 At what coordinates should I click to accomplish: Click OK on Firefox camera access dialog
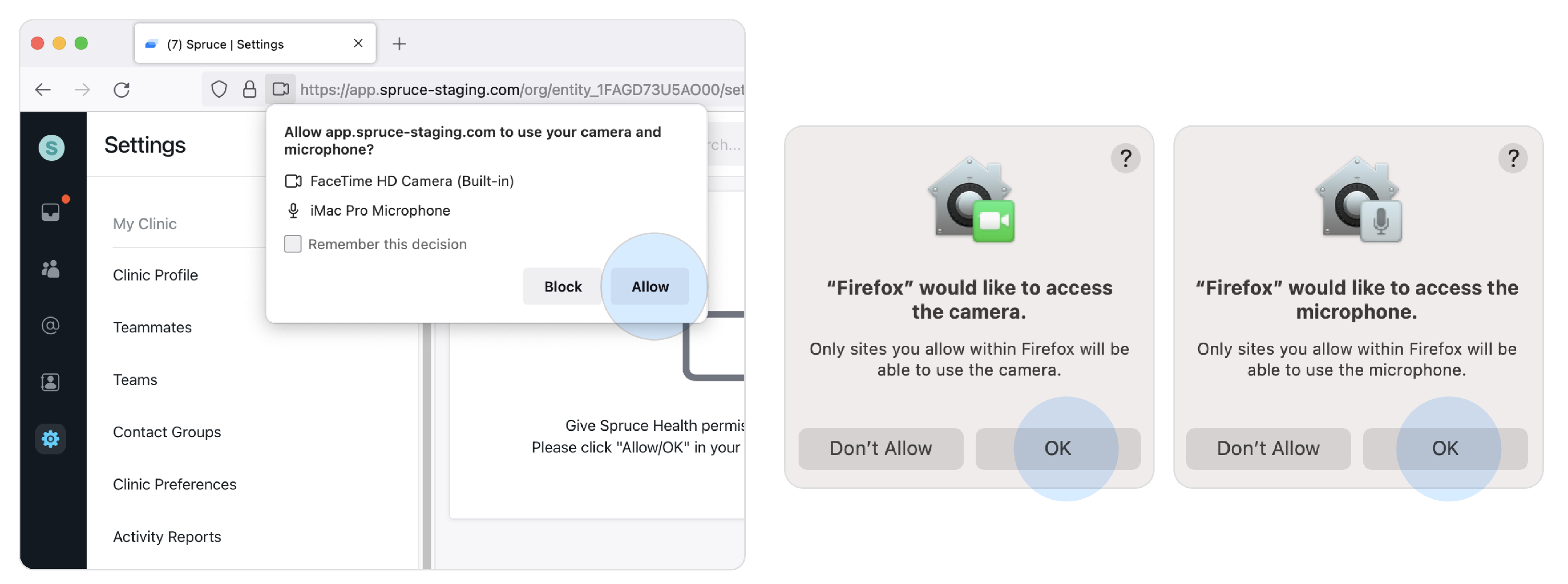coord(1057,449)
